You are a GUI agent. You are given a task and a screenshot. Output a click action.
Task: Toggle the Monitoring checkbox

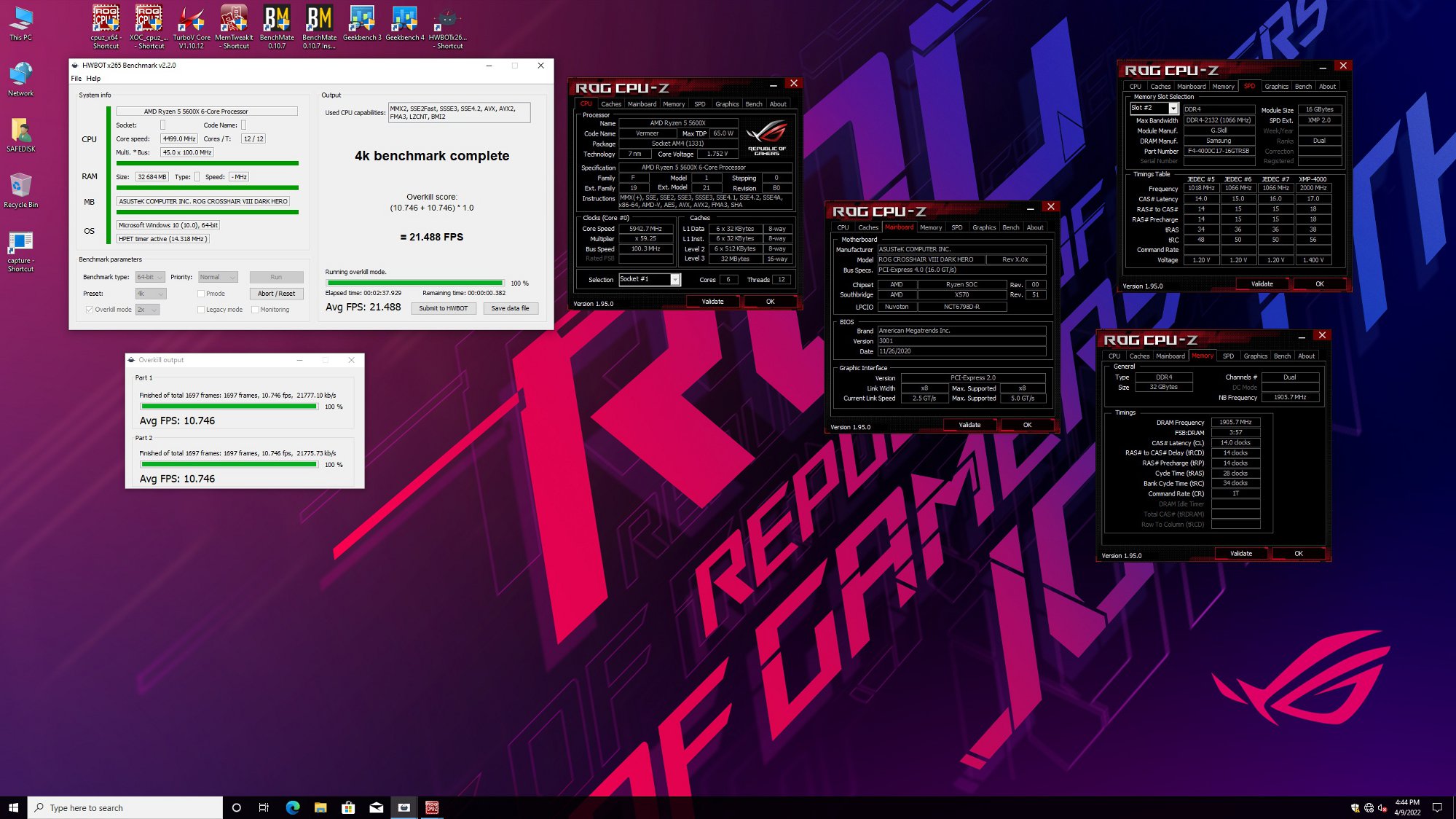(255, 310)
